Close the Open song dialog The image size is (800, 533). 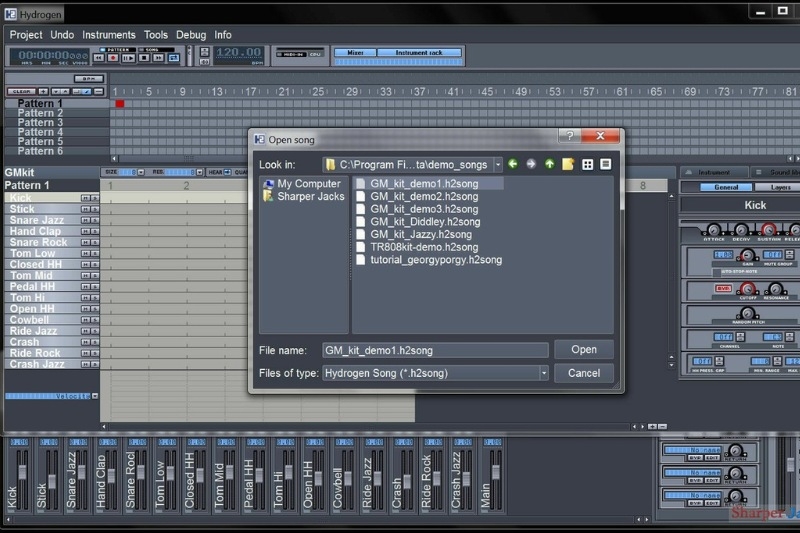[x=601, y=136]
